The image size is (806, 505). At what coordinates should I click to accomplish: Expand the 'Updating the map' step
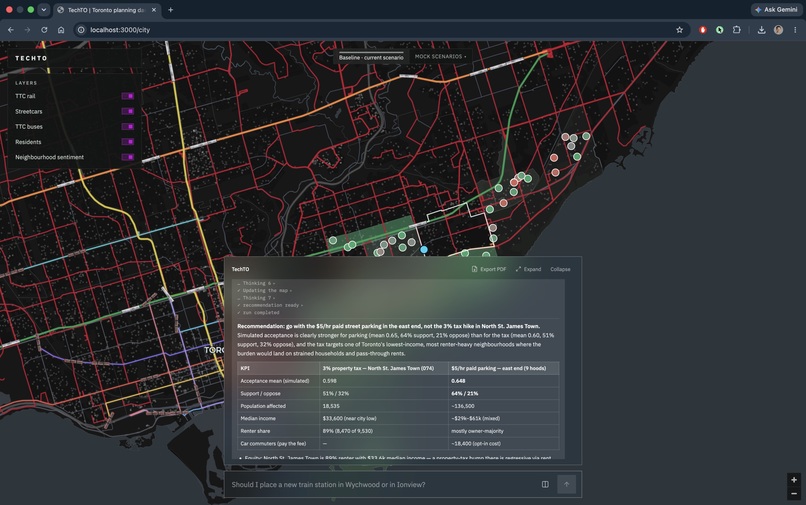pos(264,291)
